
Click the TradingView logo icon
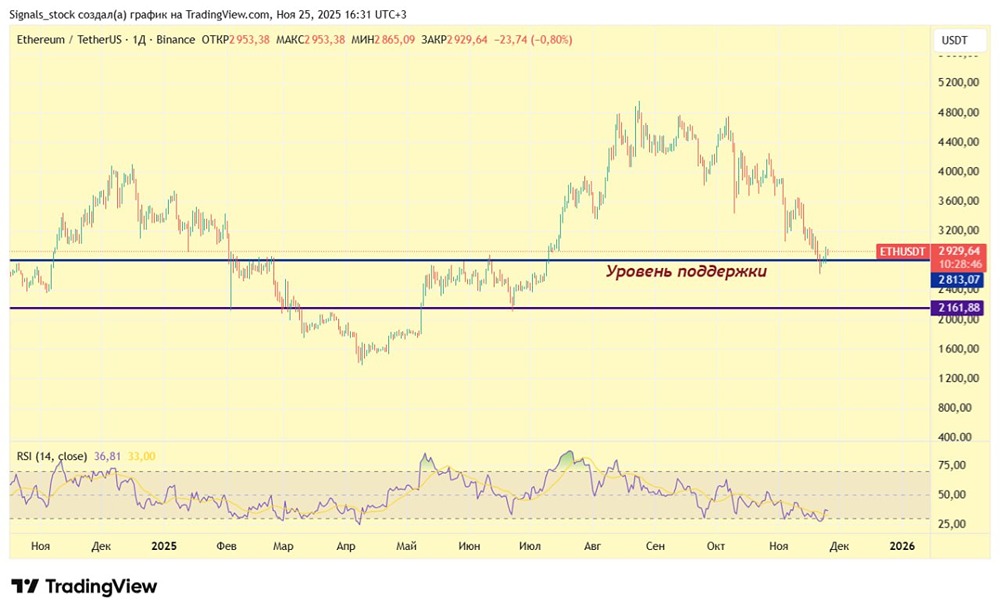pyautogui.click(x=25, y=586)
